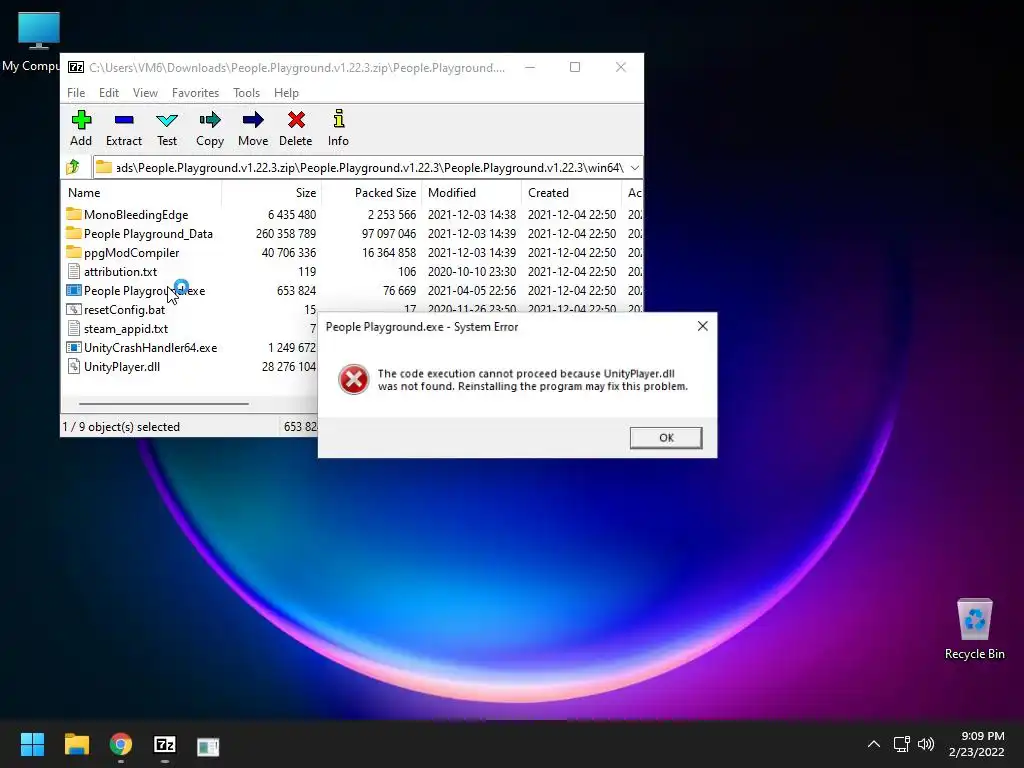
Task: Click OK in the System Error dialog
Action: pyautogui.click(x=665, y=438)
